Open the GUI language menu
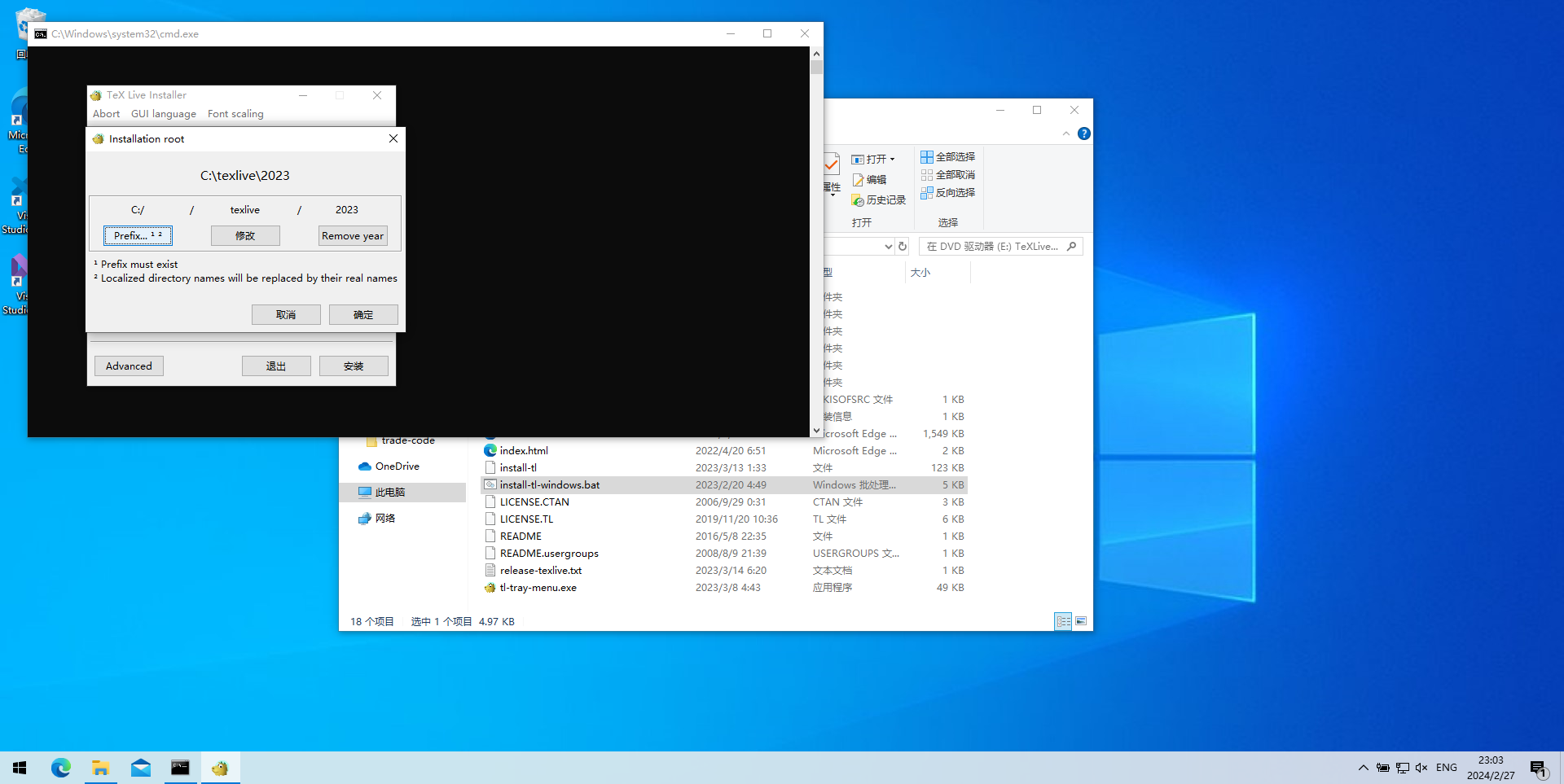Viewport: 1564px width, 784px height. point(164,114)
